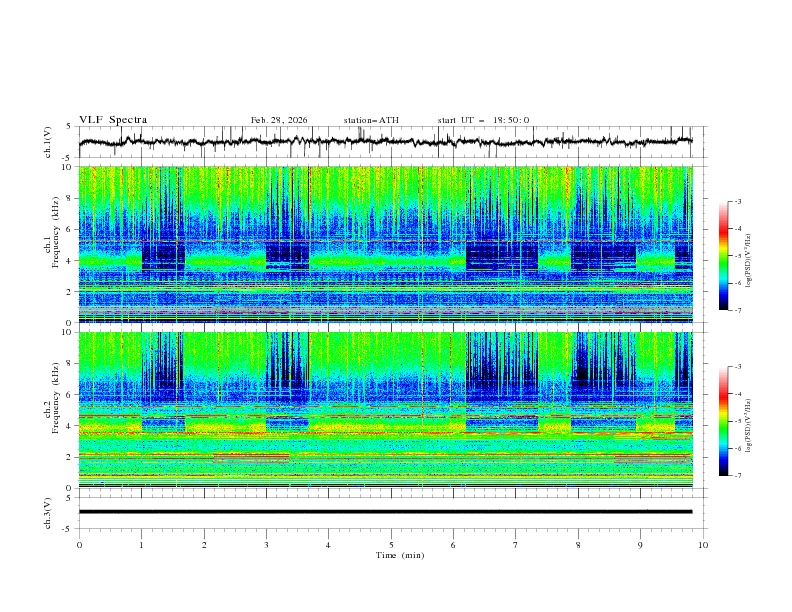This screenshot has height=612, width=792.
Task: Click the "Time (min)" axis label
Action: [x=400, y=555]
